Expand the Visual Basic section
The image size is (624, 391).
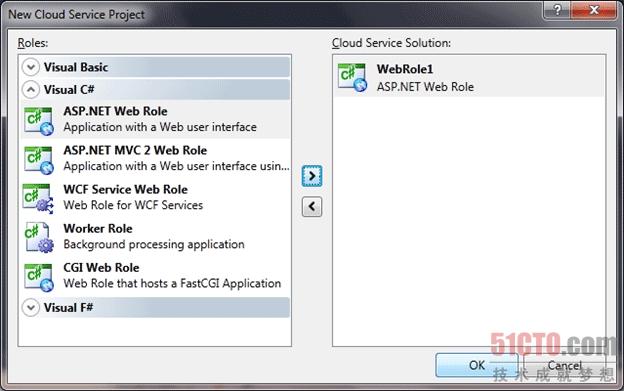[x=31, y=67]
